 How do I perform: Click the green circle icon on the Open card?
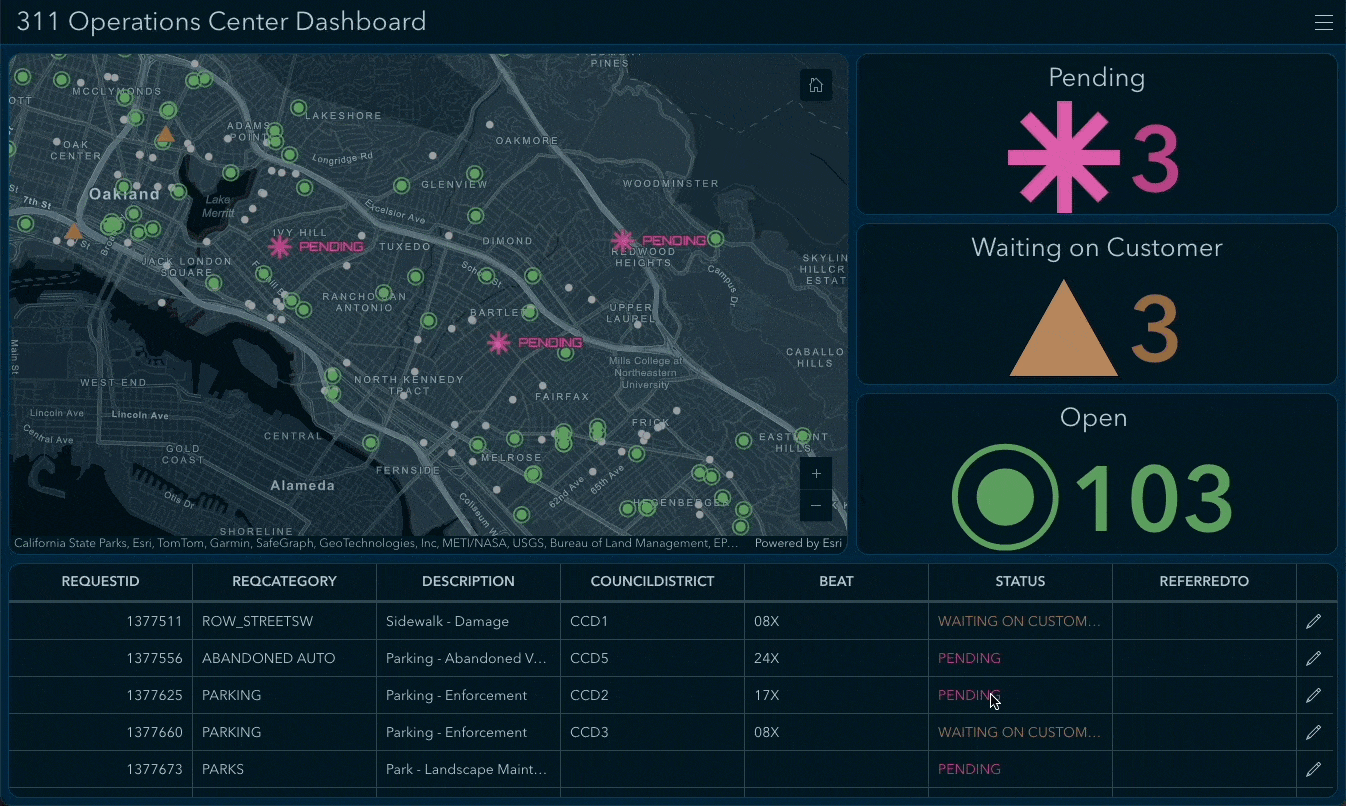click(1005, 497)
